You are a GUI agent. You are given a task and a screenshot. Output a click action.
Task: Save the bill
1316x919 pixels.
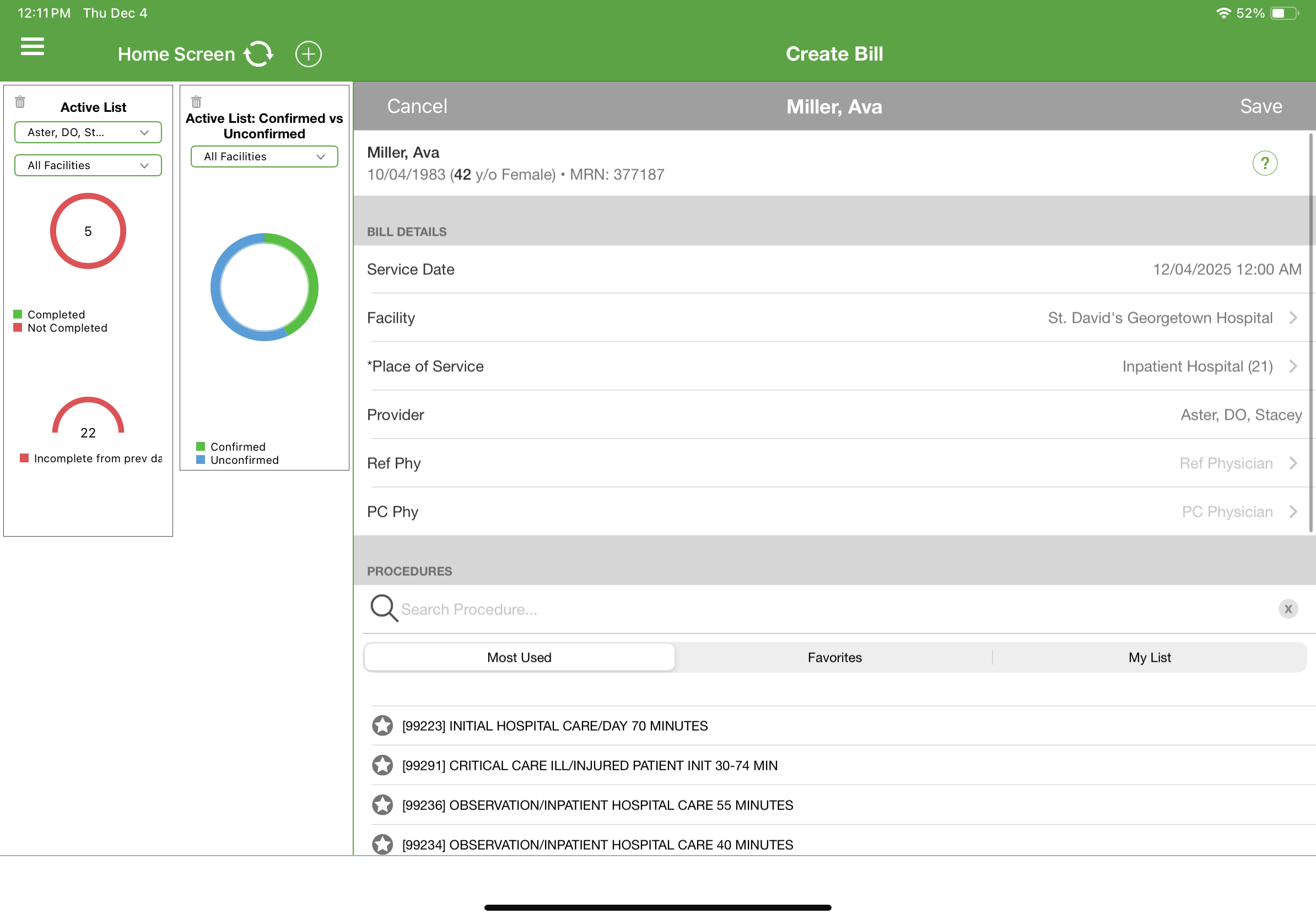coord(1261,106)
